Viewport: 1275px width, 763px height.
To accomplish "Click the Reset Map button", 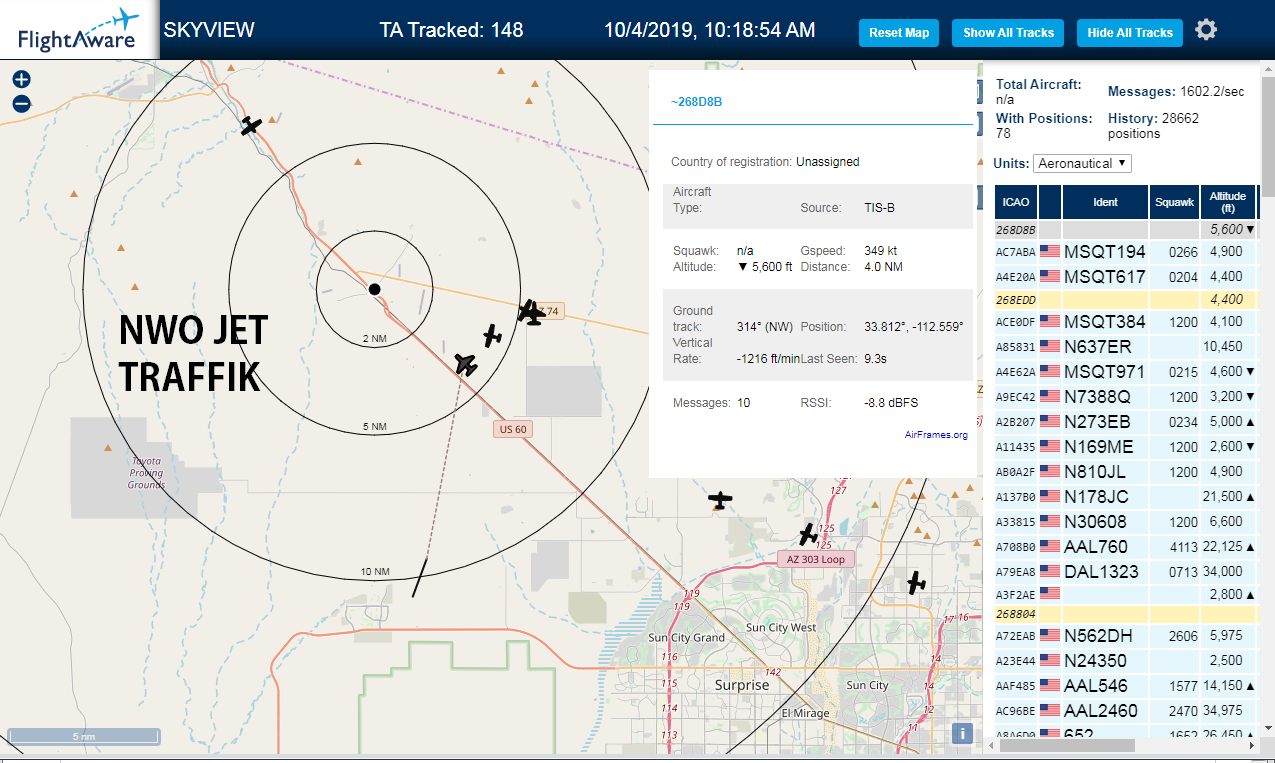I will [x=899, y=32].
